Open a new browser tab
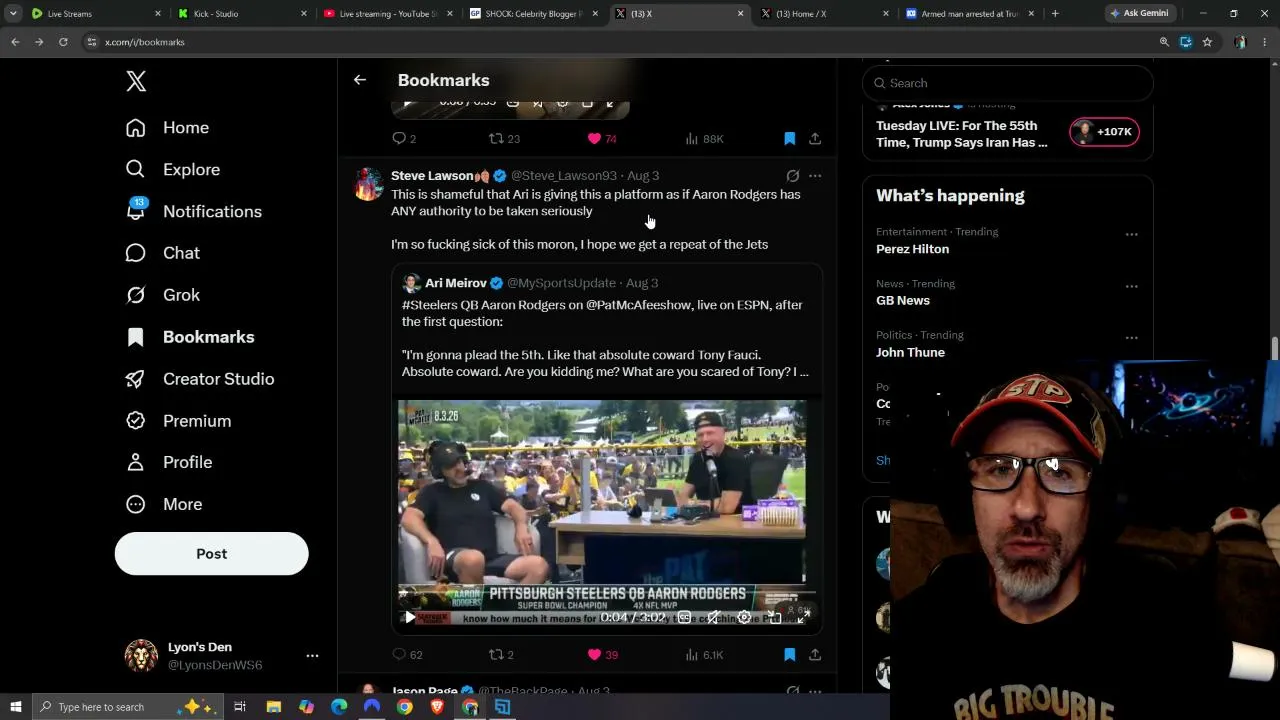Viewport: 1280px width, 720px height. click(1055, 14)
